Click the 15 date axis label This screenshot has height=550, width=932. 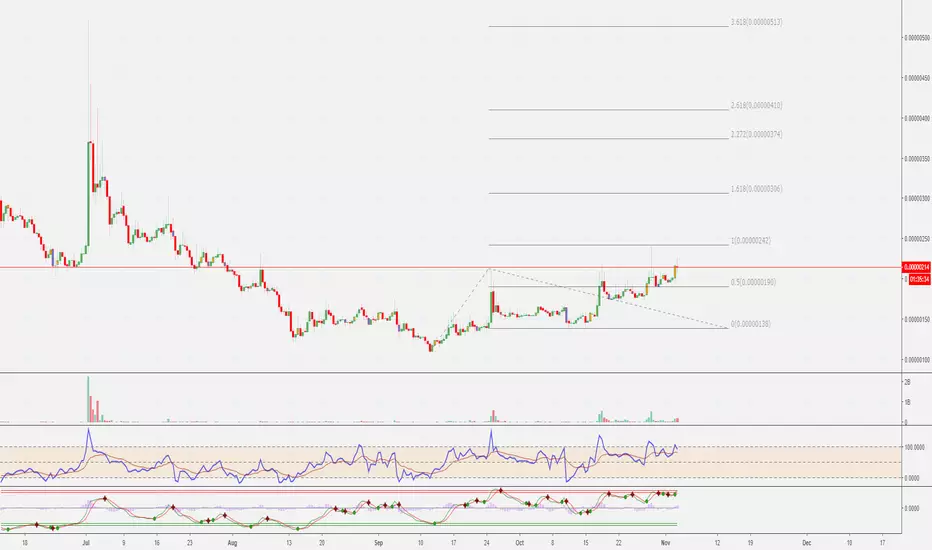click(585, 543)
